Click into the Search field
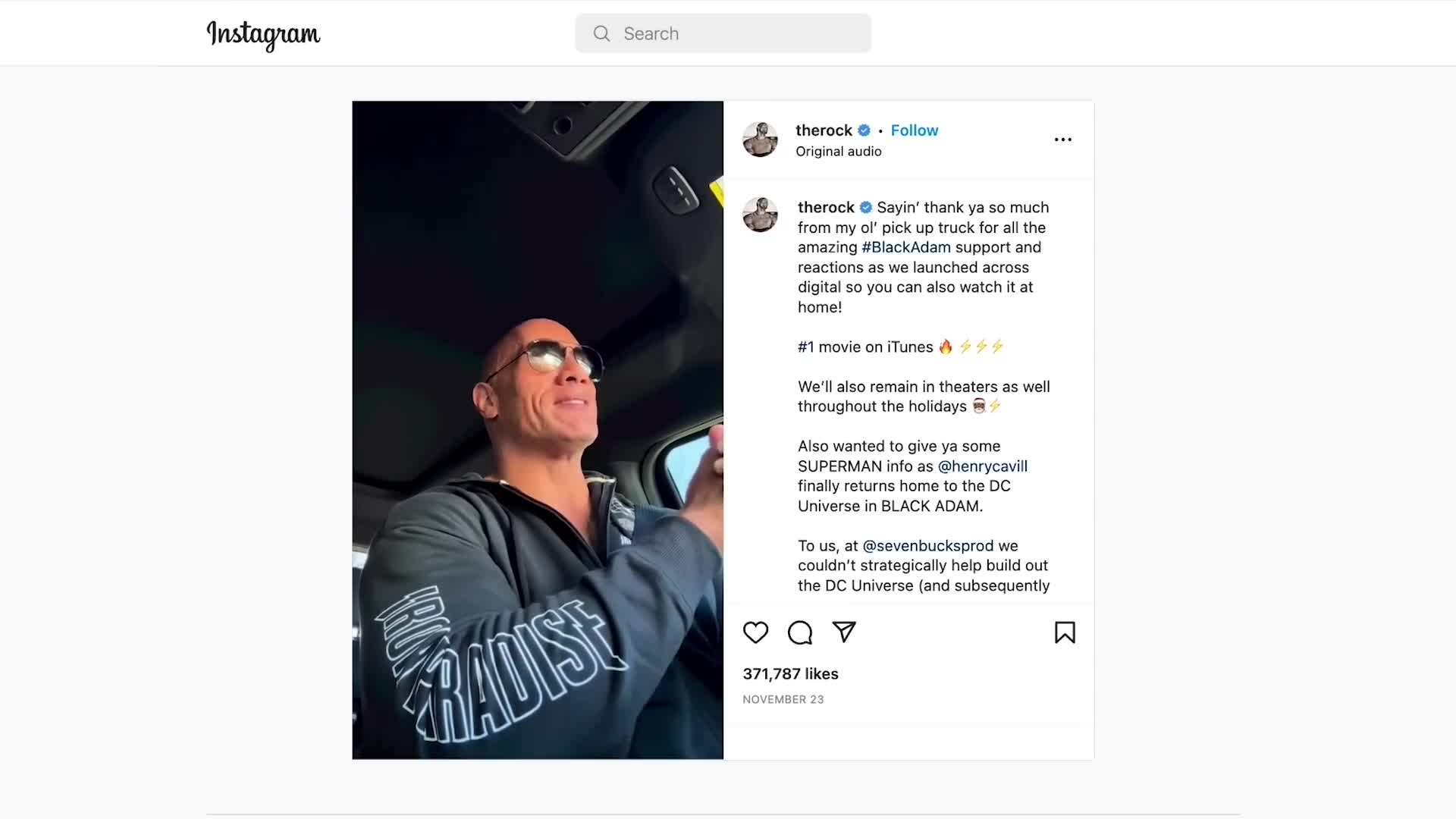This screenshot has width=1456, height=819. click(723, 33)
